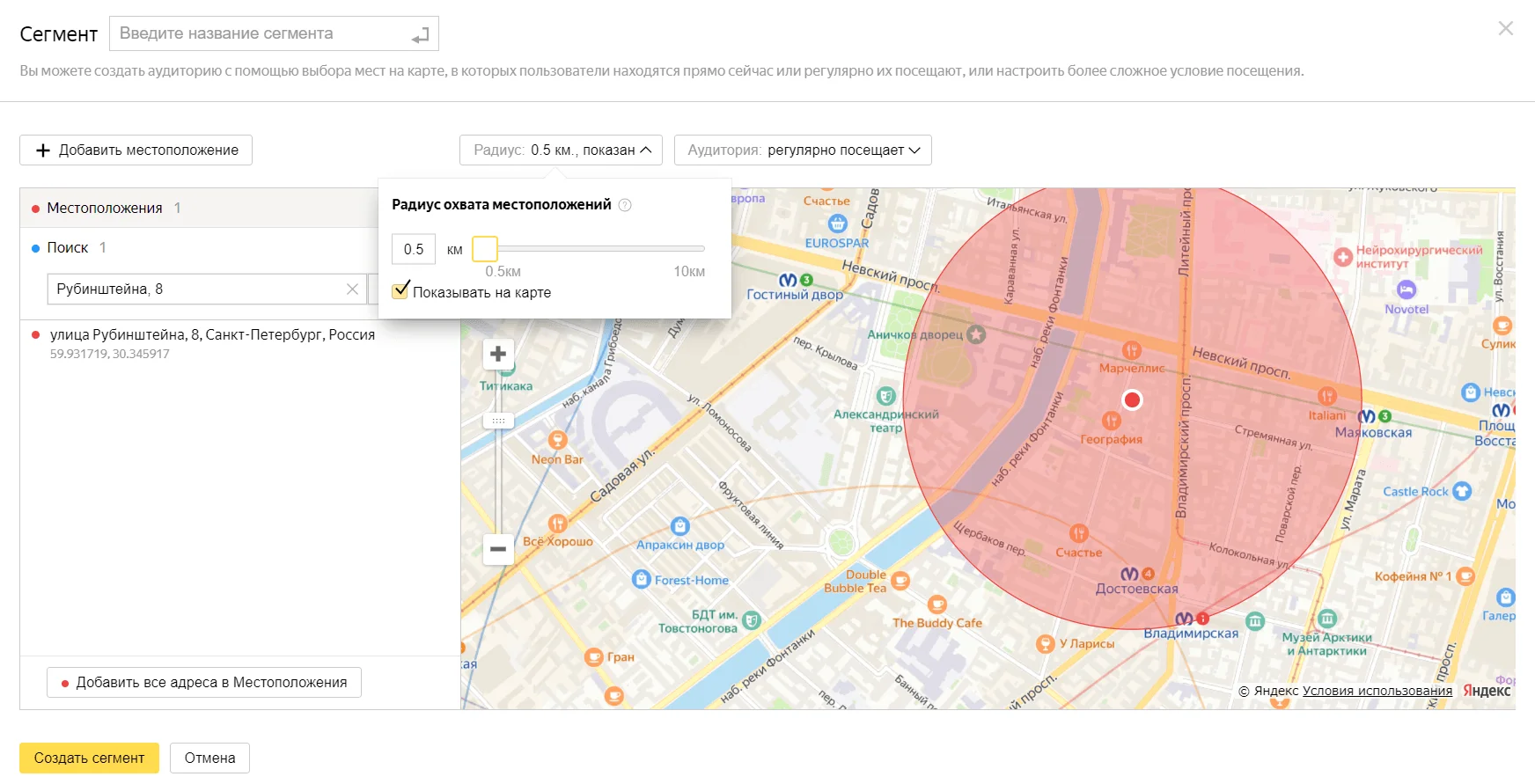Open the Аудитория dropdown
The image size is (1535, 784).
802,150
